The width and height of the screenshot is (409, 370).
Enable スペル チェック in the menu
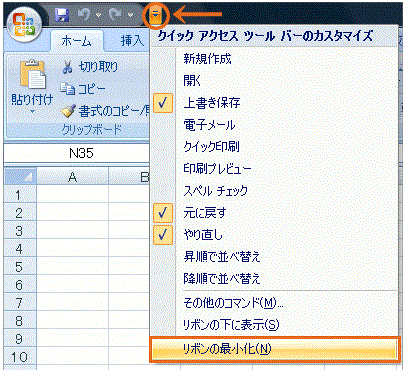click(x=274, y=191)
